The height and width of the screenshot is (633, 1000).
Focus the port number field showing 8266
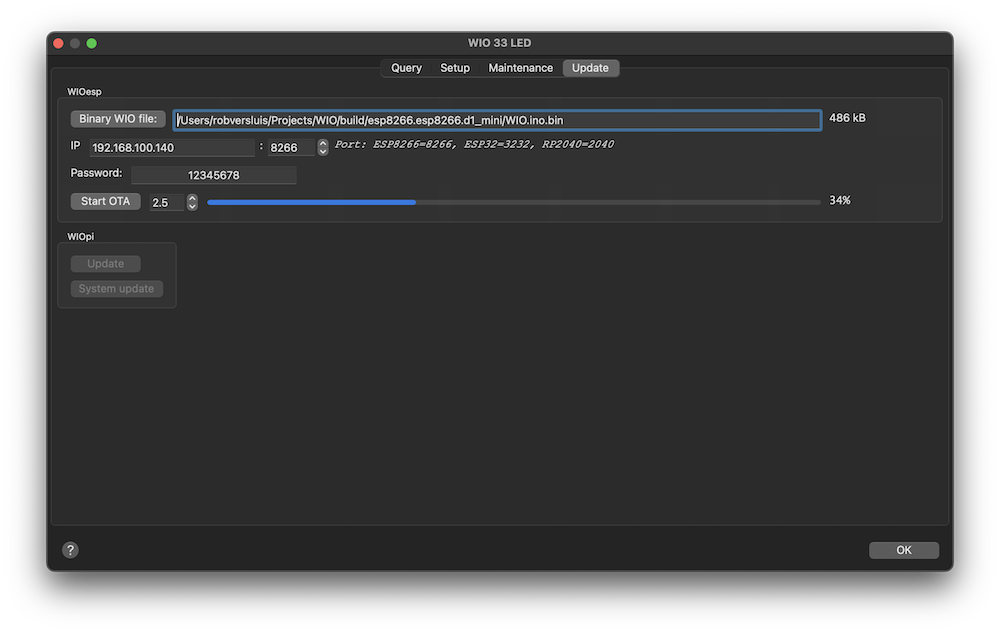290,147
